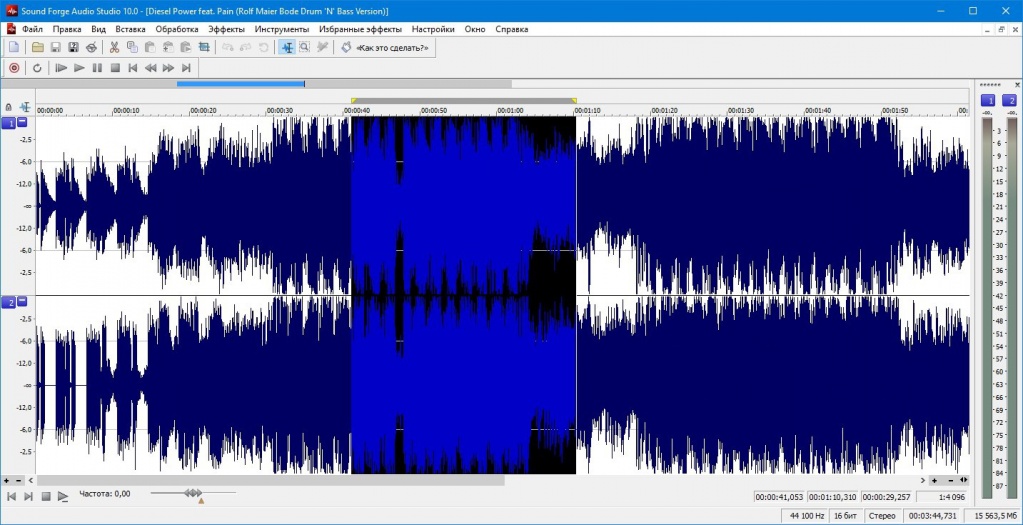The height and width of the screenshot is (525, 1023).
Task: Click the right scroll arrow under the waveform
Action: (923, 480)
